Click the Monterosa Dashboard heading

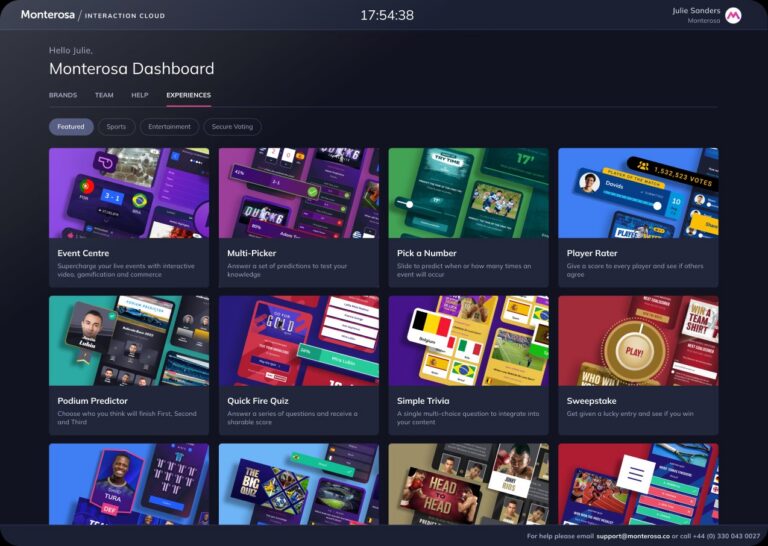132,69
